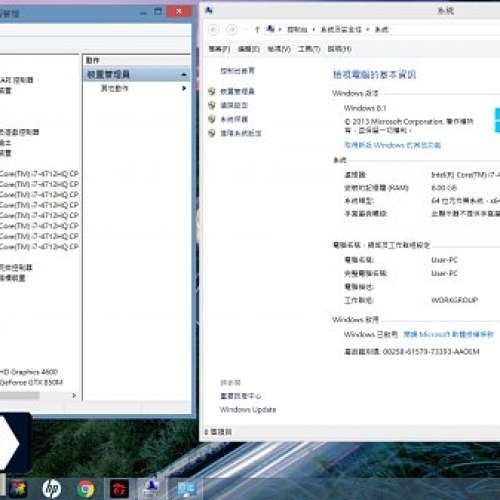
Task: Open the 進階系統設定 sidebar link
Action: [x=241, y=133]
